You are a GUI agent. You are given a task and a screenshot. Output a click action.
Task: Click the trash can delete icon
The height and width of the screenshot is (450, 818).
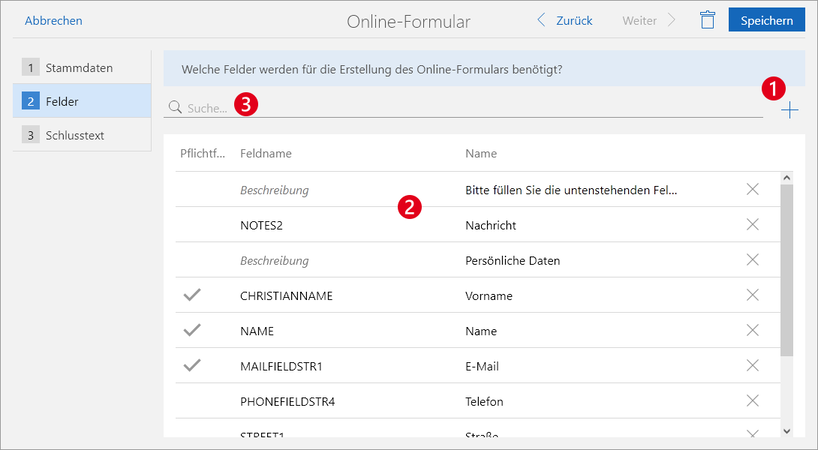707,20
